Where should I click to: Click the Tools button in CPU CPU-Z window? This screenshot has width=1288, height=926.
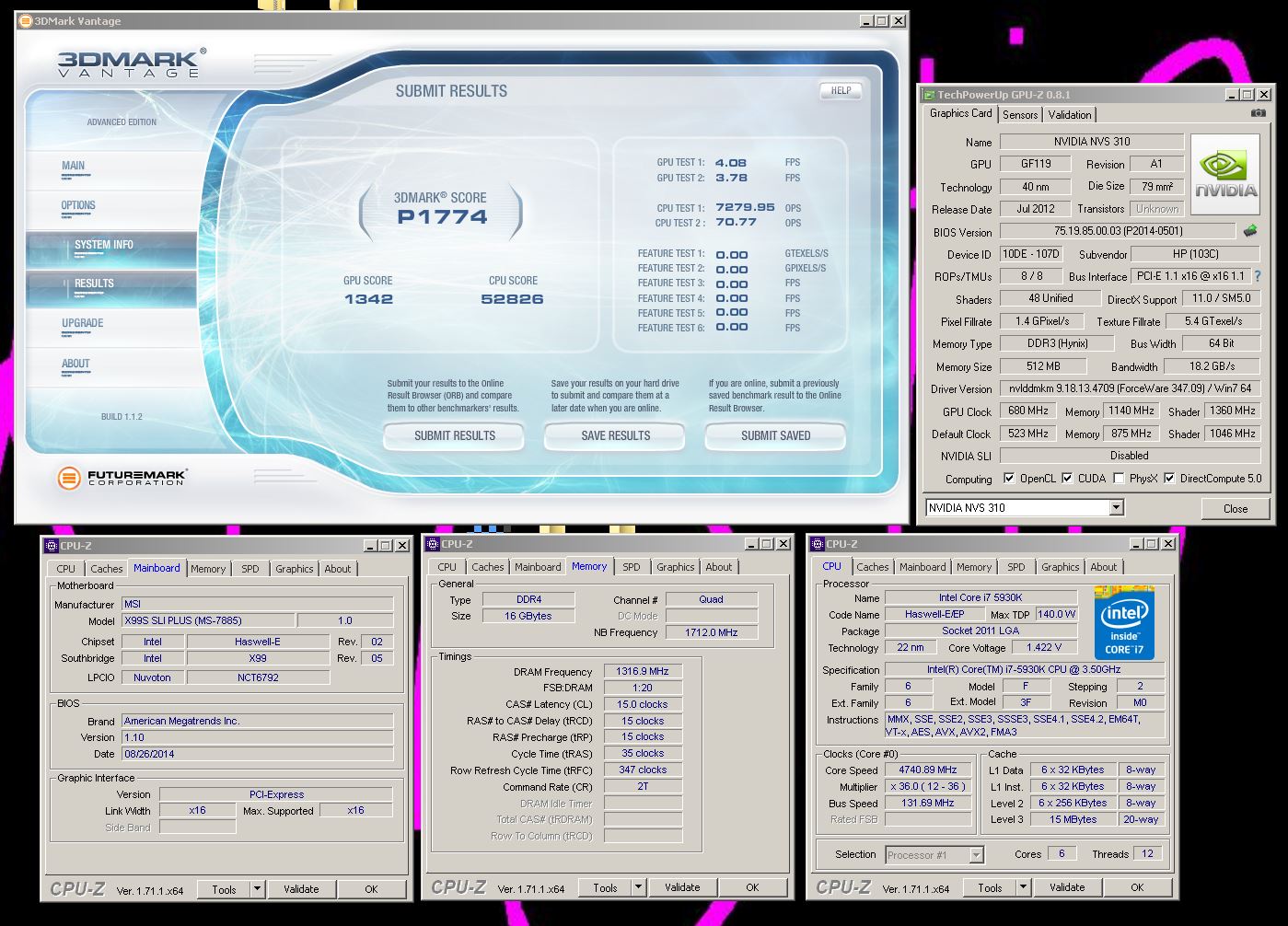pyautogui.click(x=990, y=887)
